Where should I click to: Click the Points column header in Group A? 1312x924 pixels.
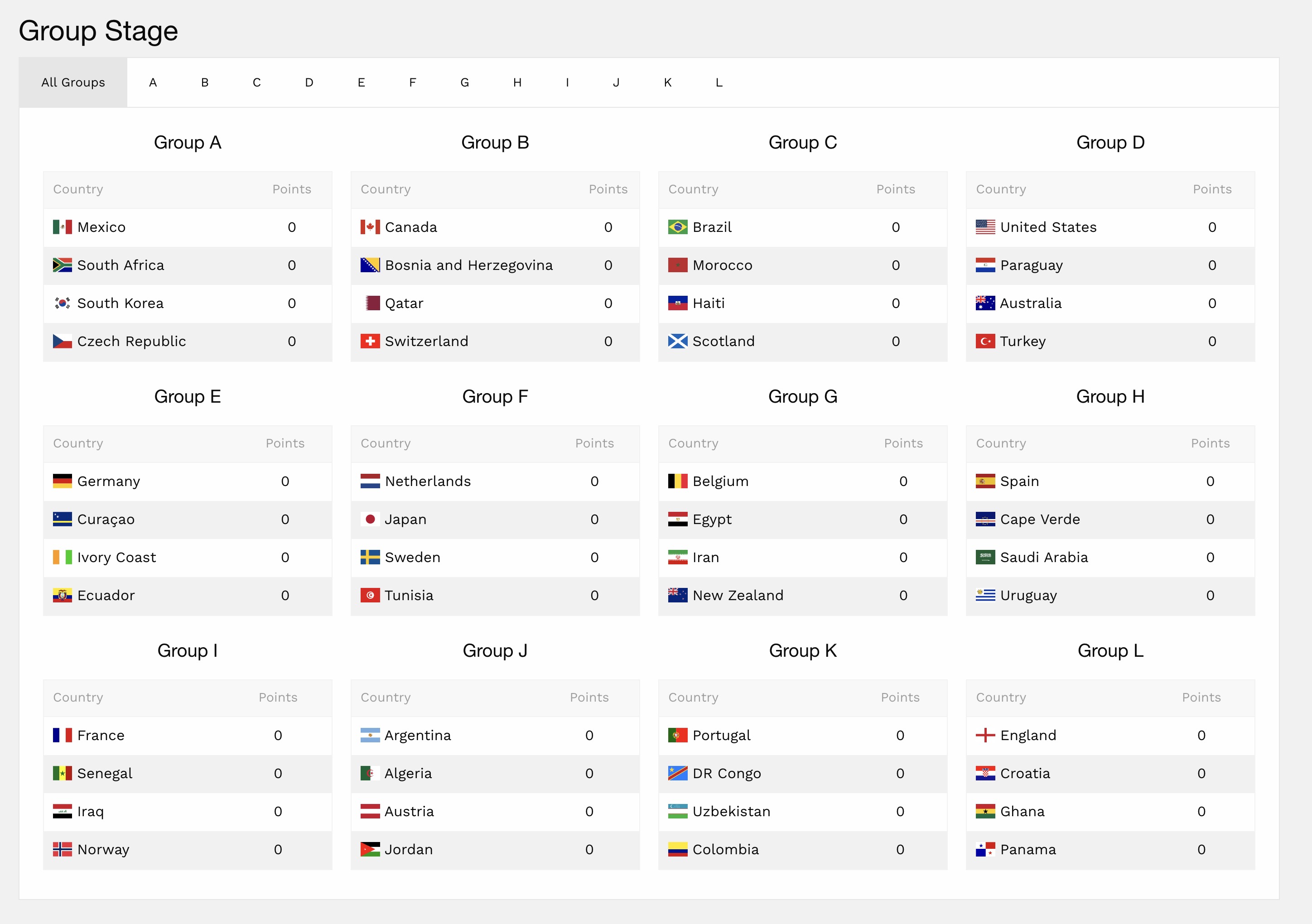(x=291, y=189)
